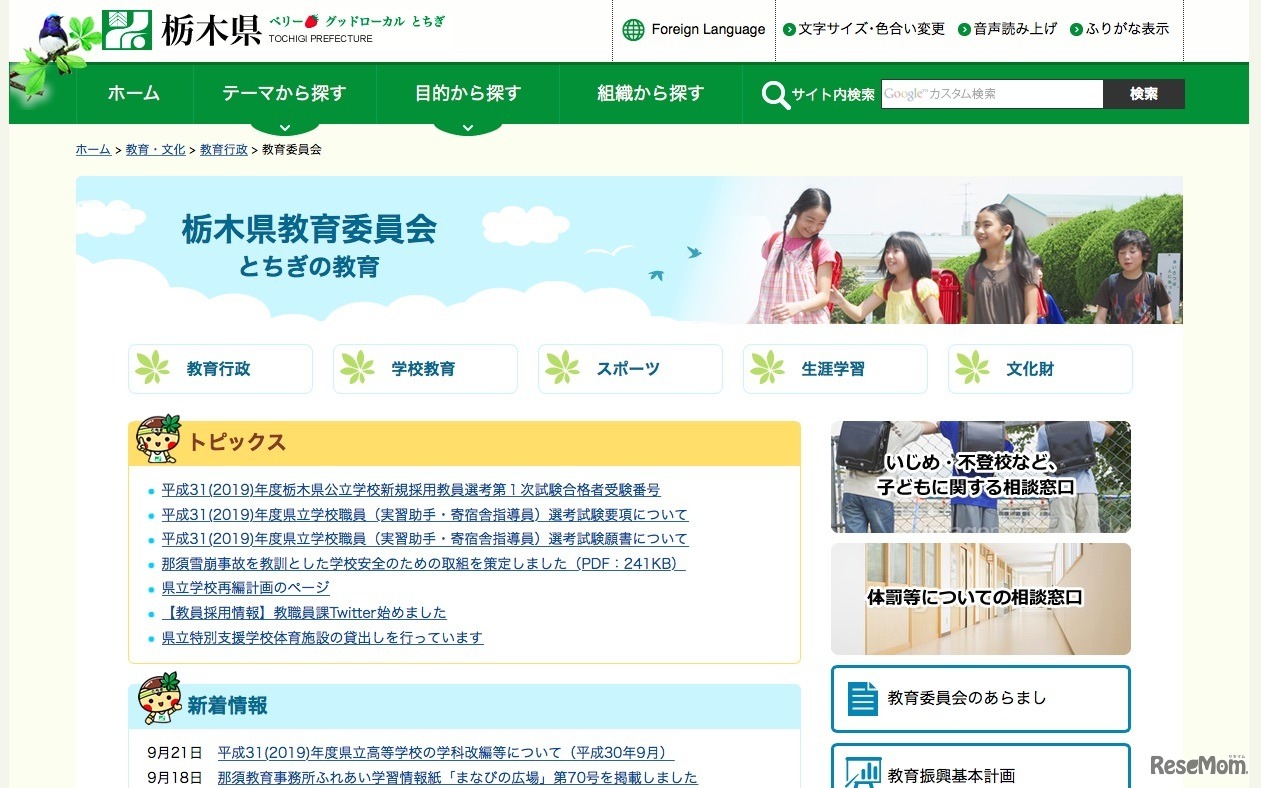Click the いじめ・不登校 consultation banner
Screen dimensions: 1261x788
click(x=980, y=477)
